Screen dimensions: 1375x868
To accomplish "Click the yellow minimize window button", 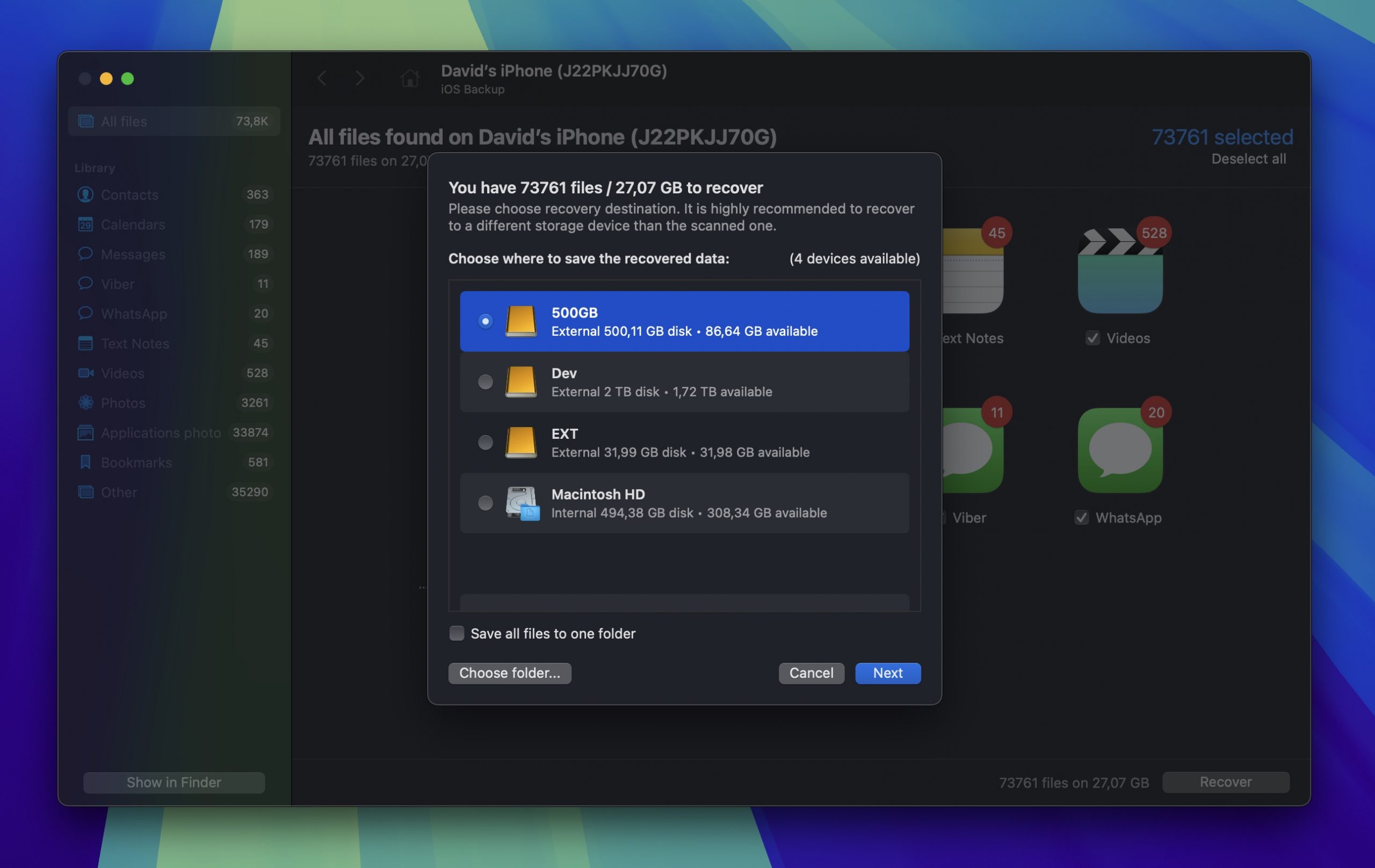I will click(106, 78).
